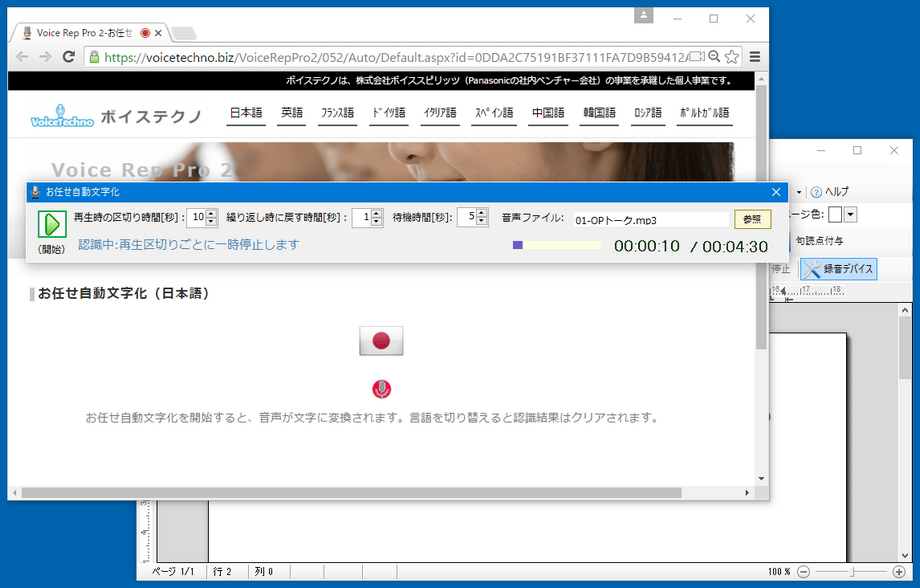Click the 参照 browse button
This screenshot has width=920, height=588.
pyautogui.click(x=753, y=219)
